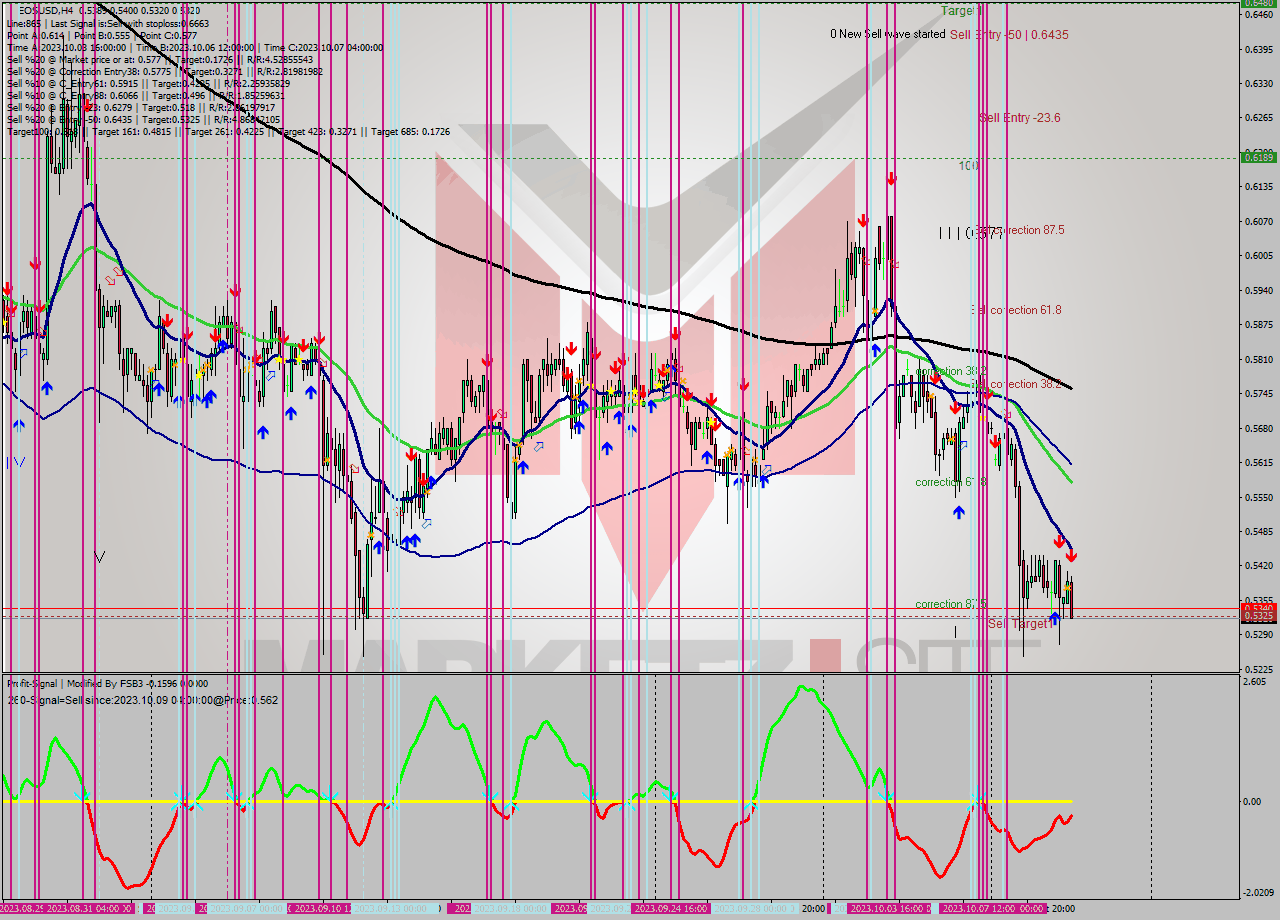The image size is (1280, 920).
Task: Click the 0.5290 price axis label
Action: click(x=1259, y=635)
